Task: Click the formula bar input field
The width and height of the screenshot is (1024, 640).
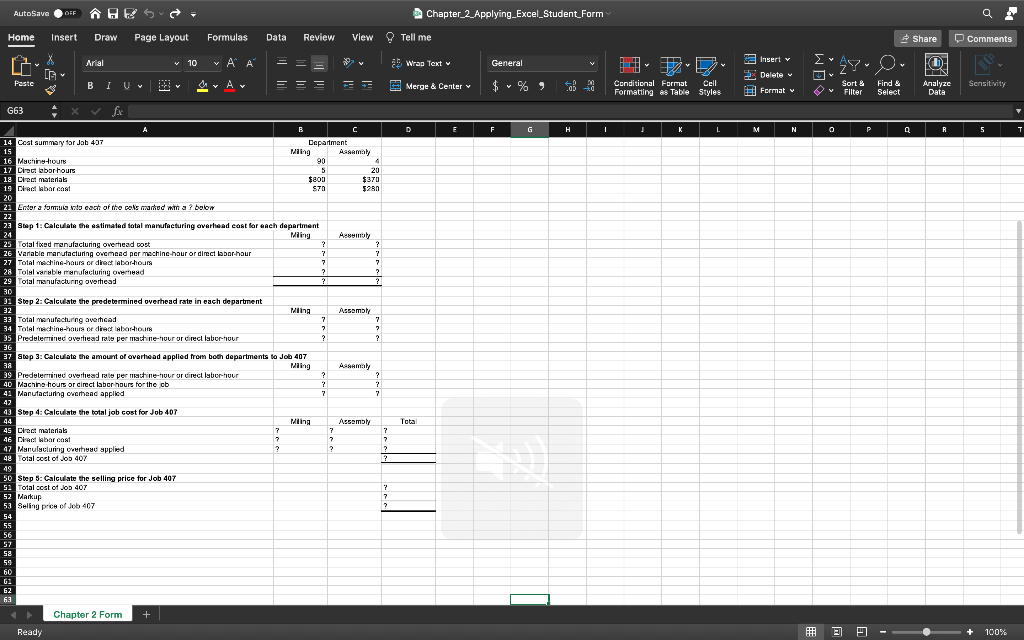Action: pyautogui.click(x=568, y=111)
